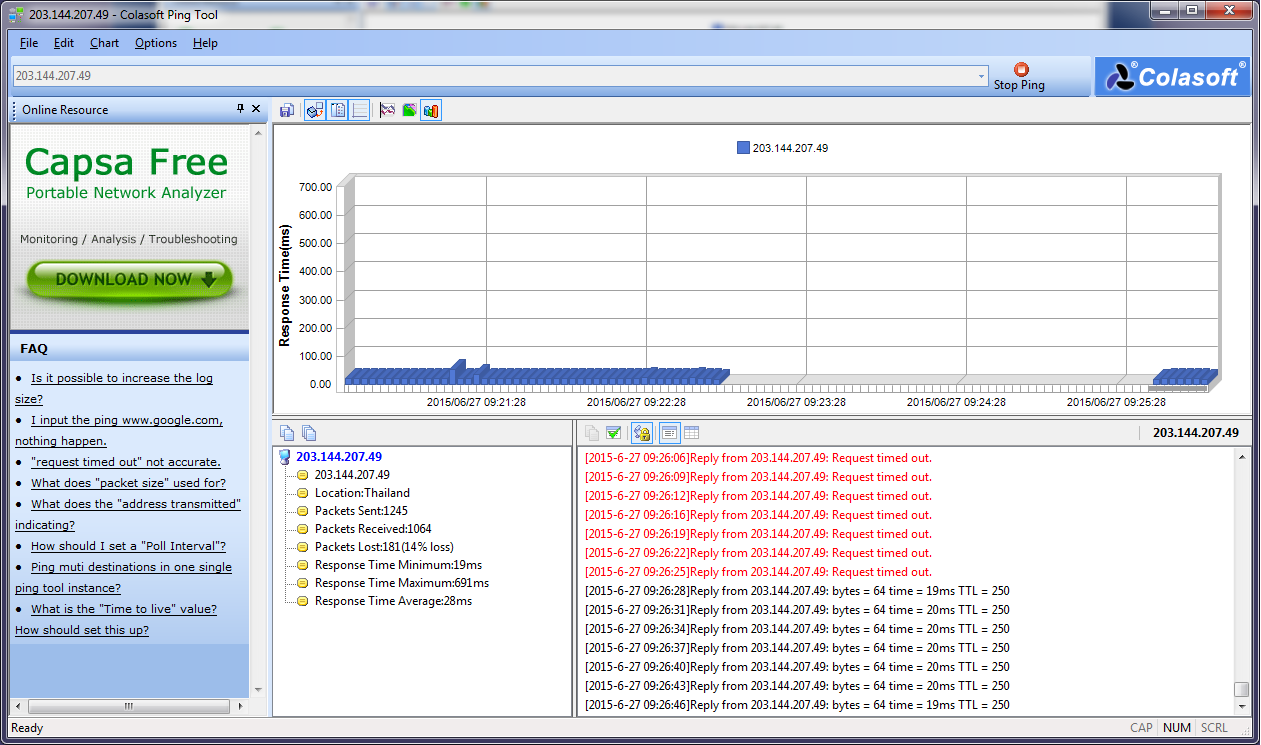Click the green DOWNLOAD NOW button

coord(129,280)
